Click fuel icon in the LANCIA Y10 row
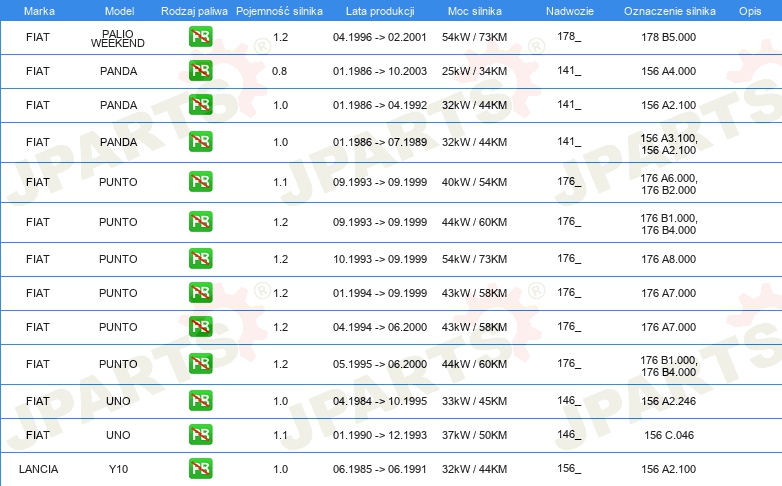 click(x=200, y=468)
